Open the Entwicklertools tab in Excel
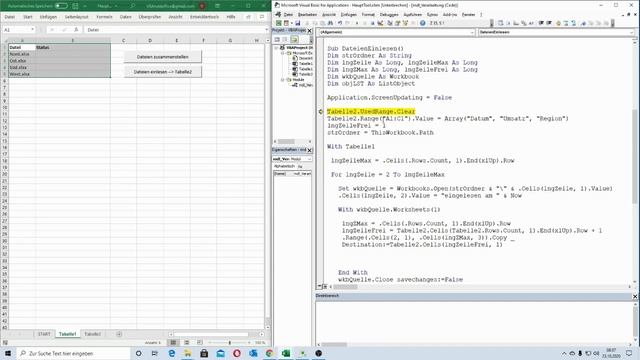640x360 pixels. 204,17
